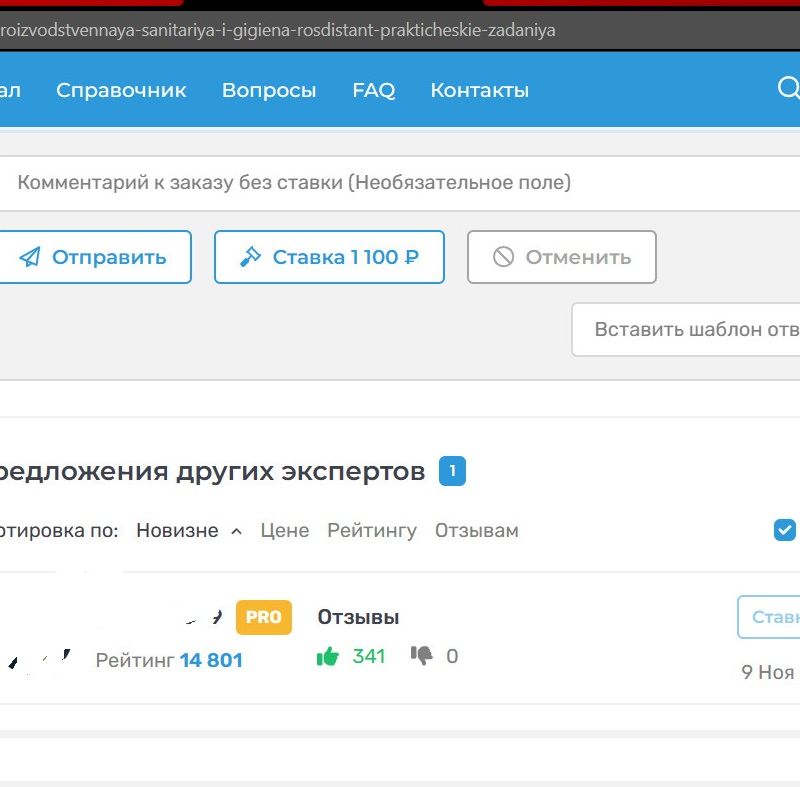This screenshot has width=800, height=787.
Task: Focus the order comment input field
Action: [x=400, y=183]
